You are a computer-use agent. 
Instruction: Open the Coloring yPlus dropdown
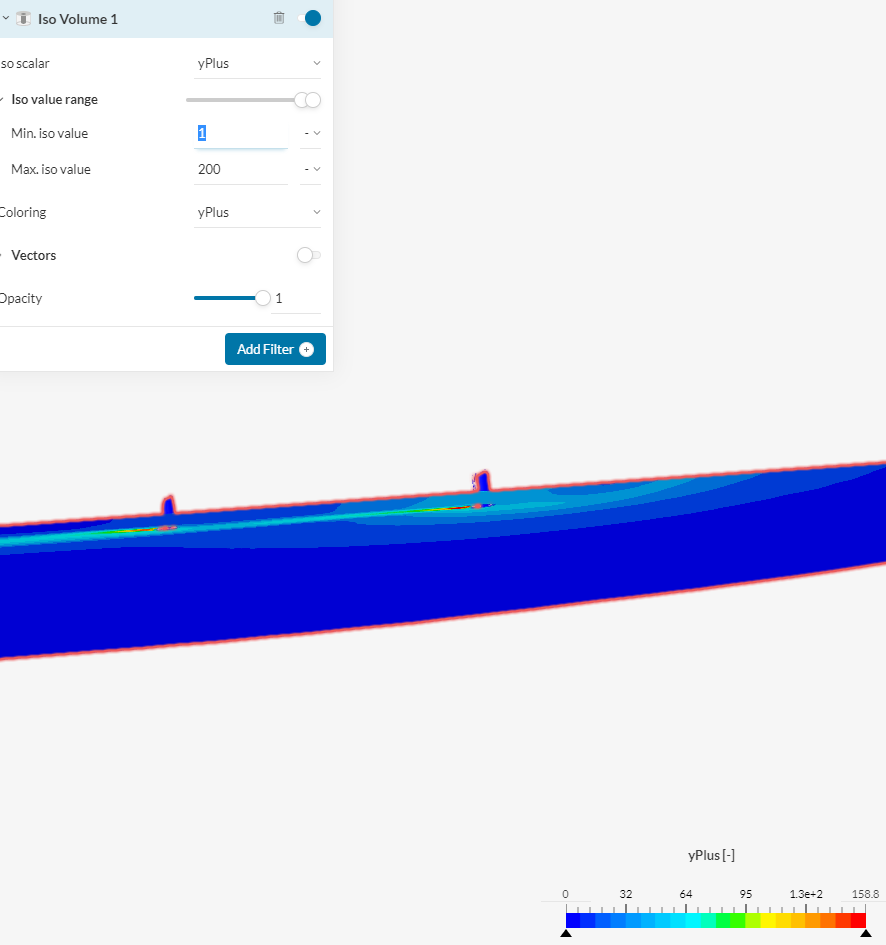257,212
